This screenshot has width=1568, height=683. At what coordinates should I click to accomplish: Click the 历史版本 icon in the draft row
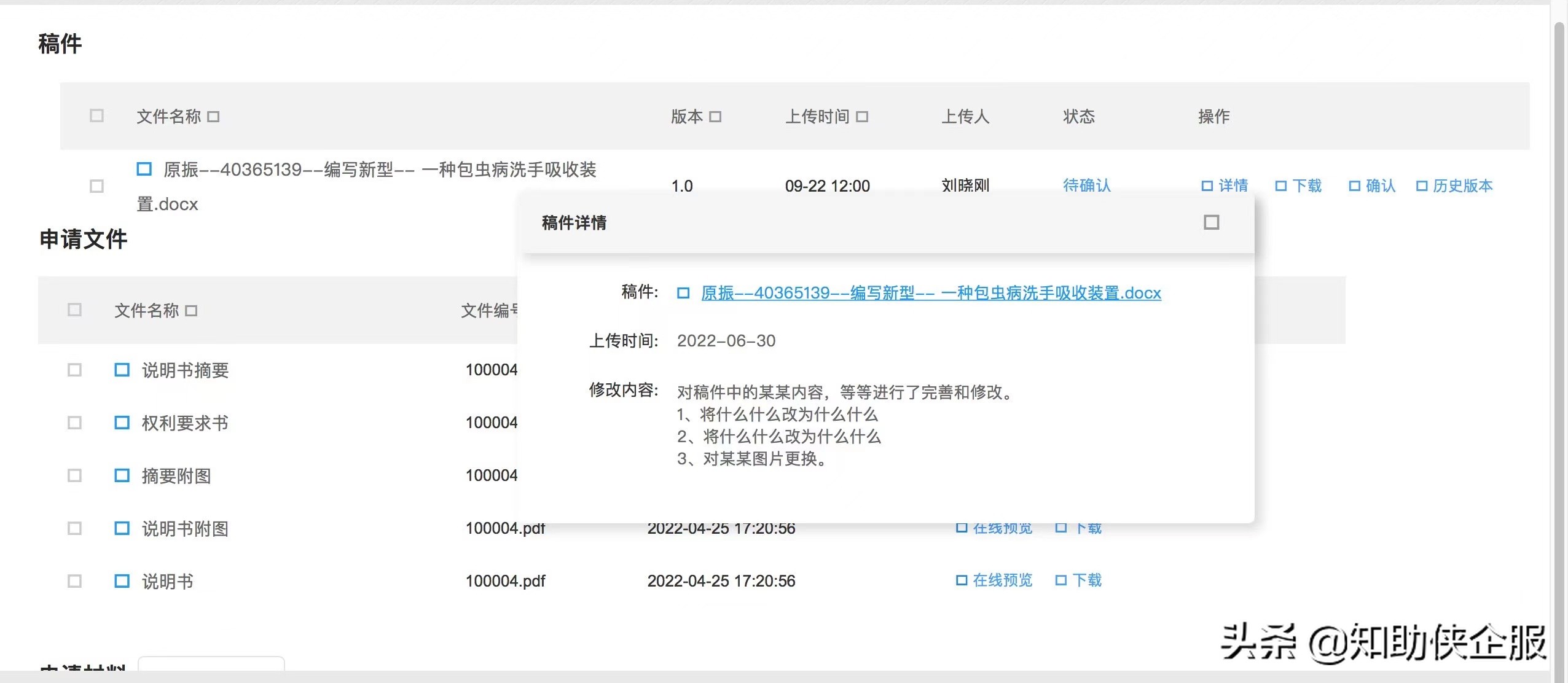1421,185
